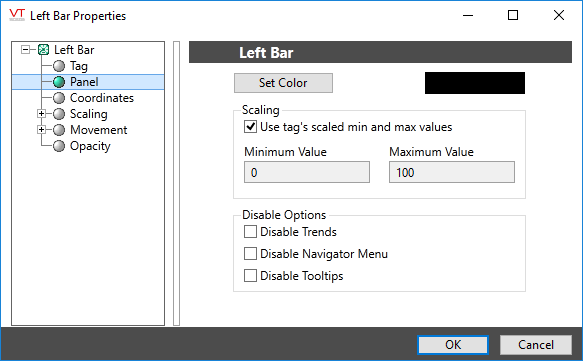
Task: Click the gray Tag node circle icon
Action: tap(59, 66)
